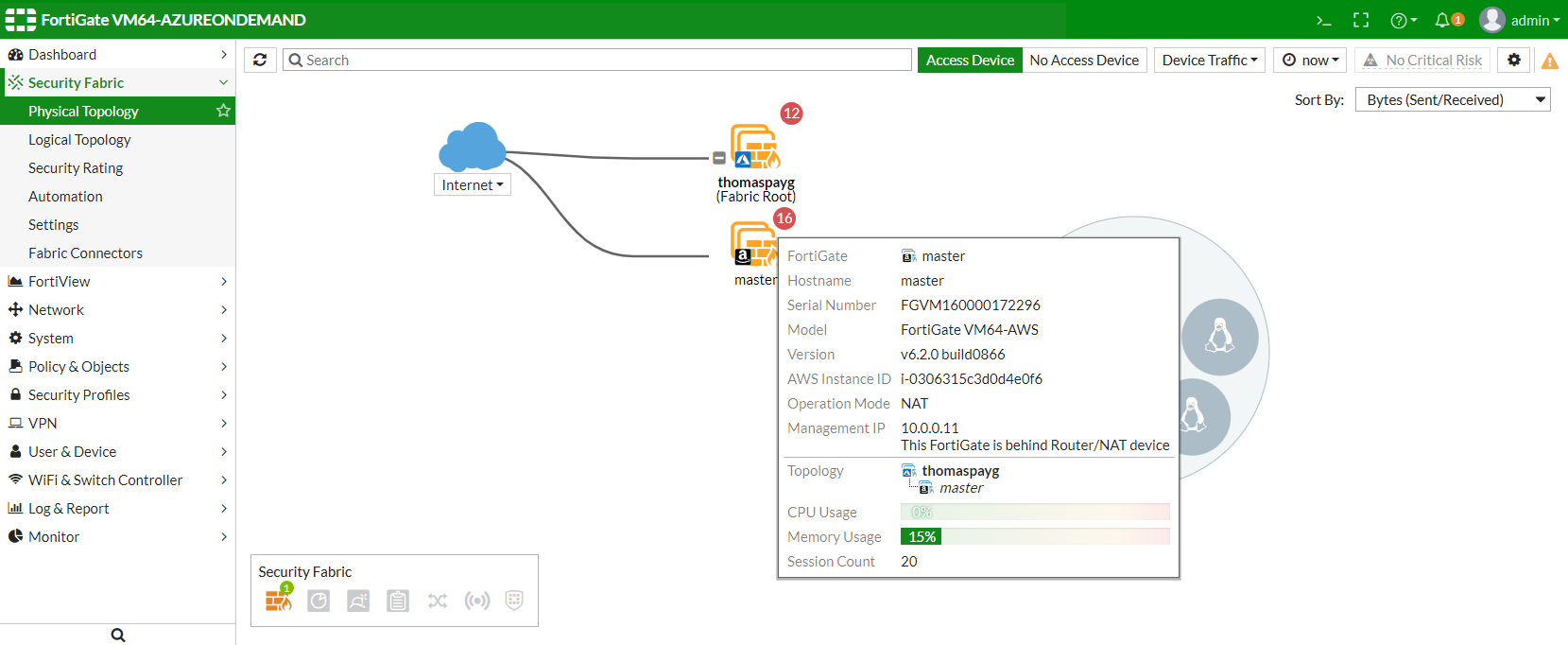The image size is (1568, 645).
Task: Click the wireless signal icon in Security Fabric legend
Action: pos(477,601)
